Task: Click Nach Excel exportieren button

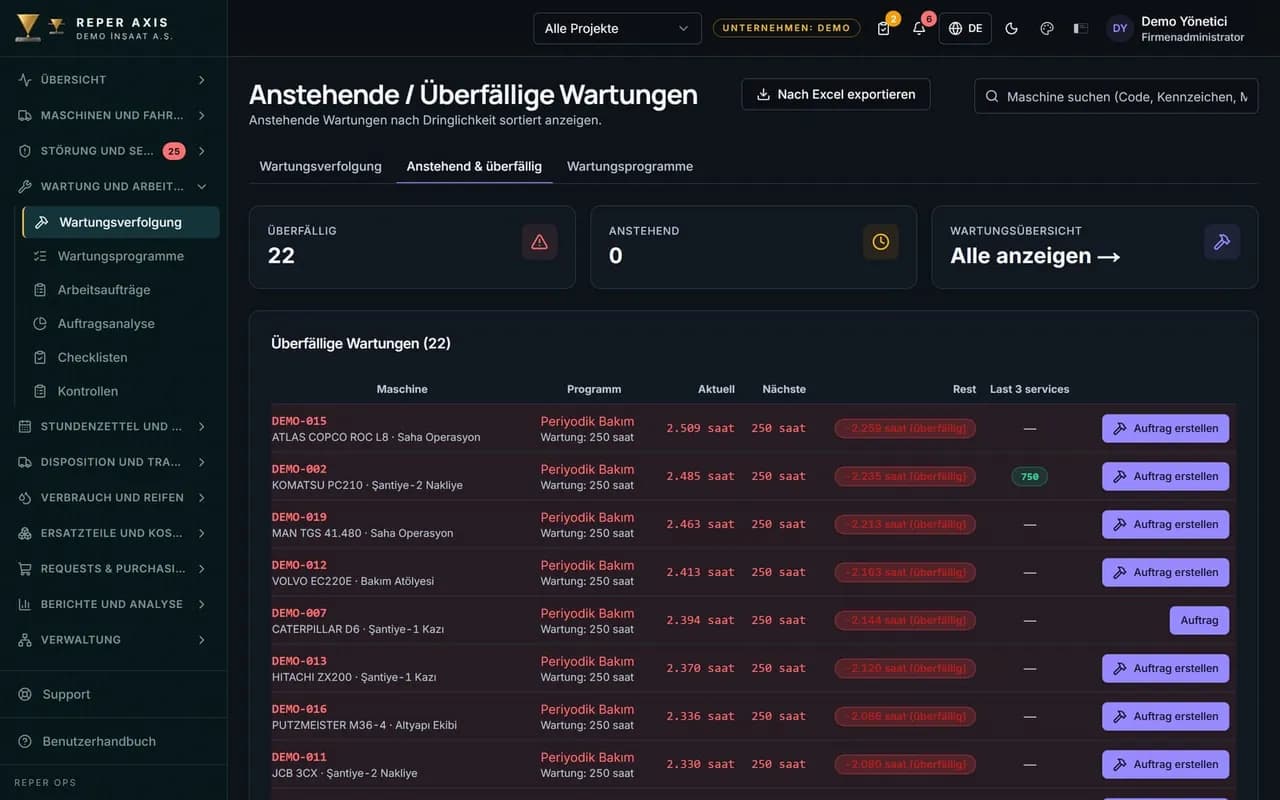Action: [x=836, y=94]
